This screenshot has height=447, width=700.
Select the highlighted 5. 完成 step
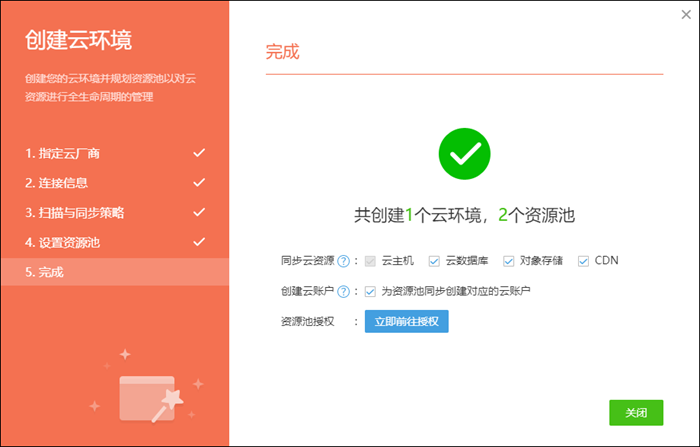tap(44, 272)
